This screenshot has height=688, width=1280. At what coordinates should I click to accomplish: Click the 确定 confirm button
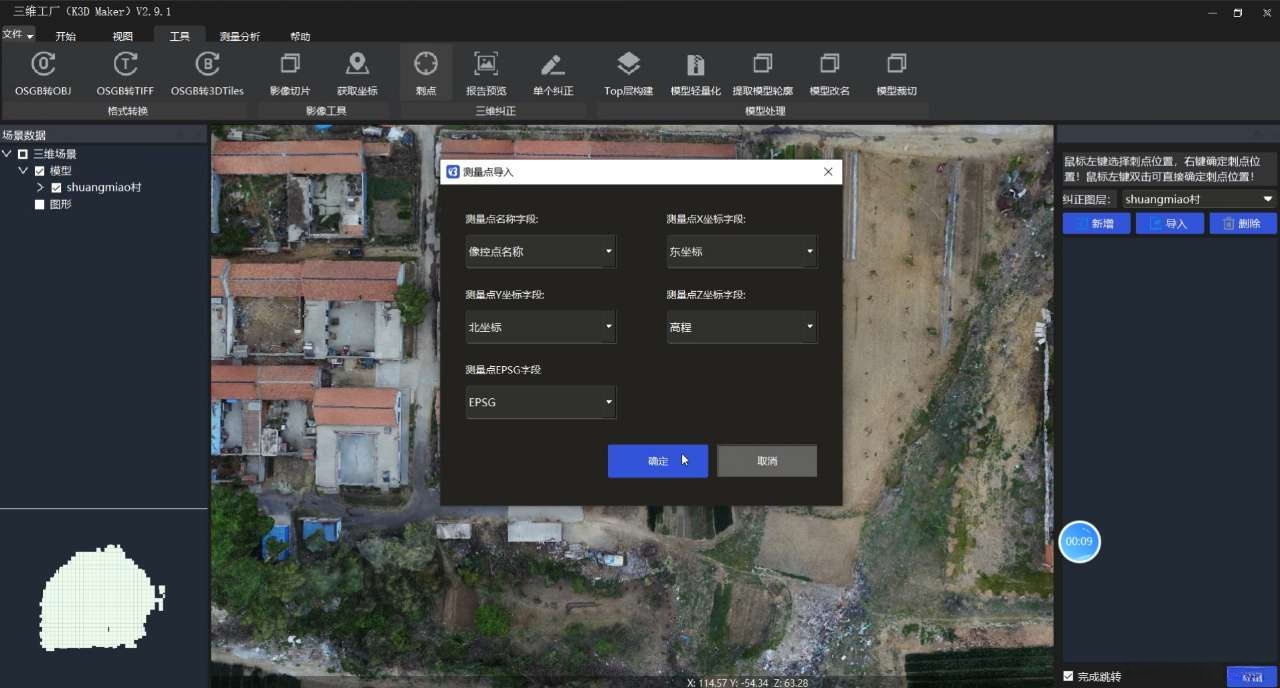tap(658, 461)
